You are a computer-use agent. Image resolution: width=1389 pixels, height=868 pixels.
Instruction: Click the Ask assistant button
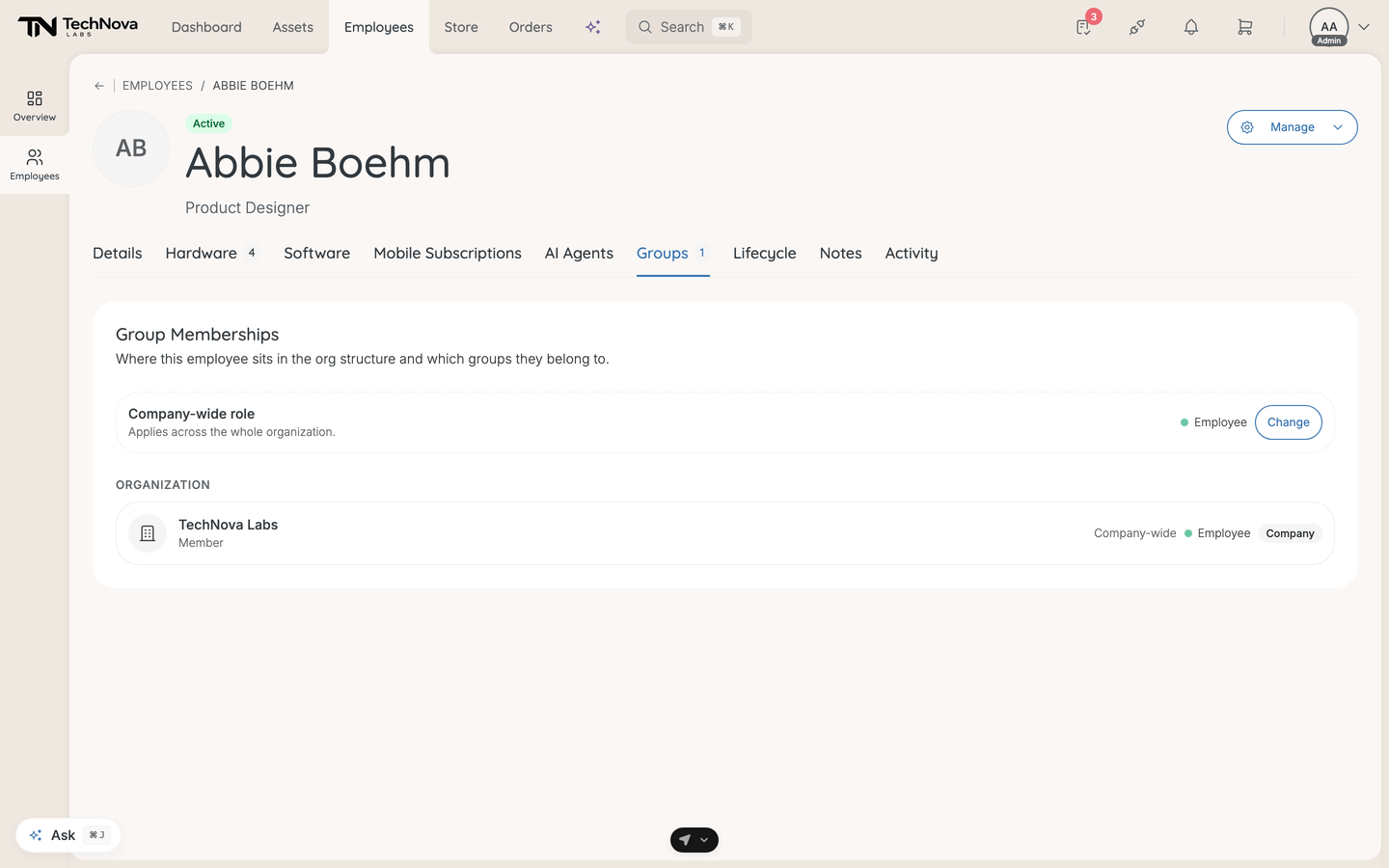(x=68, y=835)
